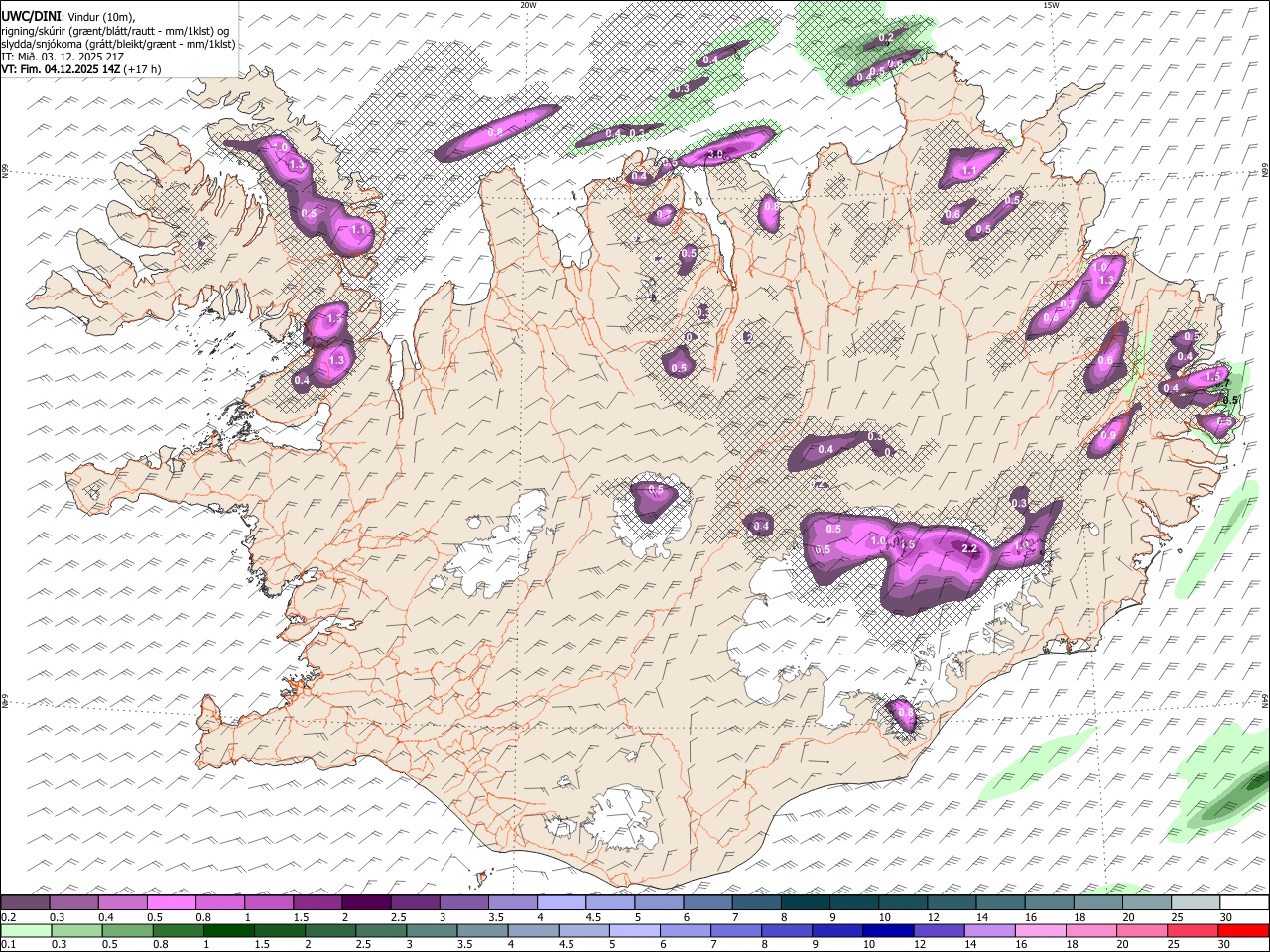1270x952 pixels.
Task: Click the 0.9 precipitation label on the map
Action: [1108, 435]
